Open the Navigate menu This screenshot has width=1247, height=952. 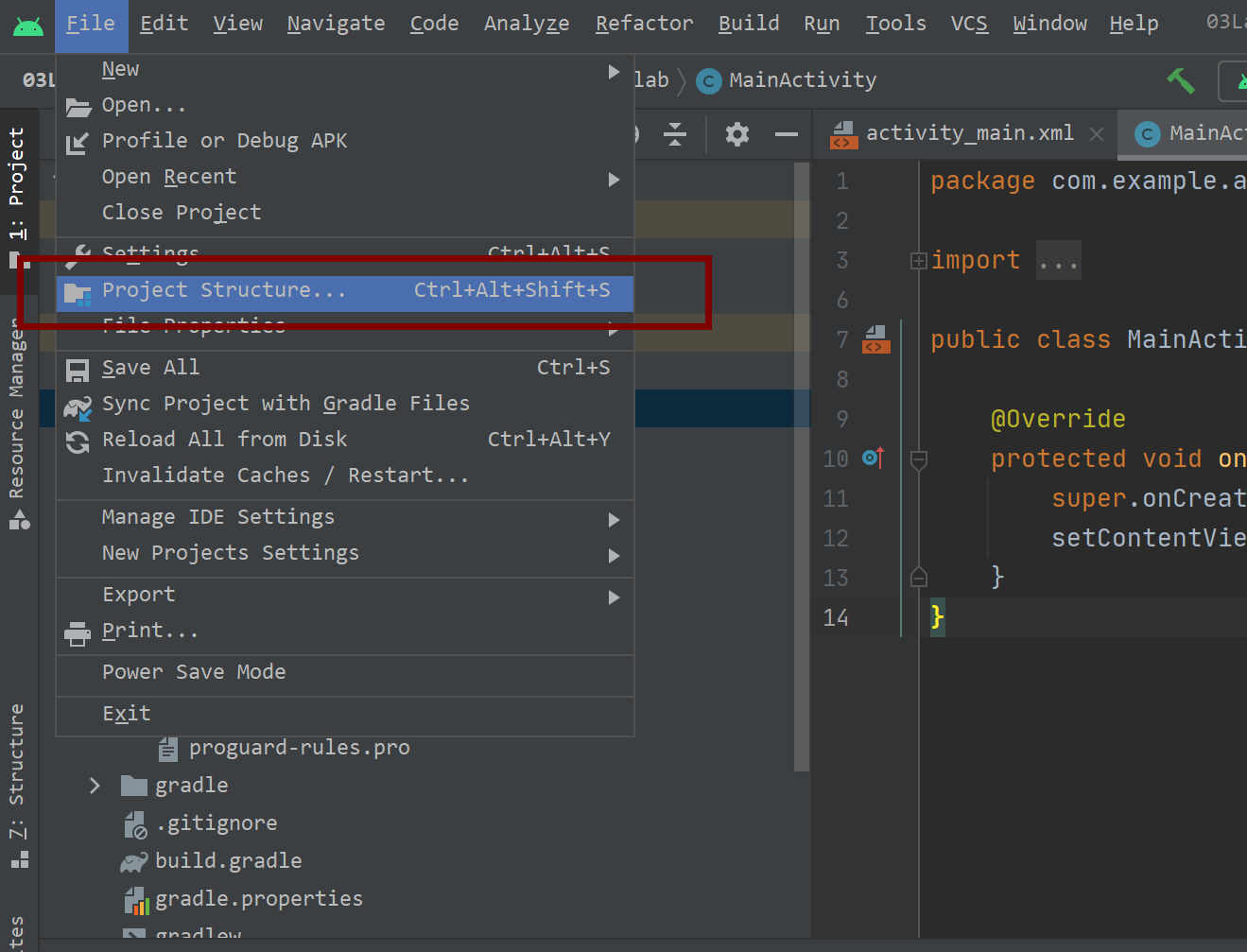[x=336, y=24]
